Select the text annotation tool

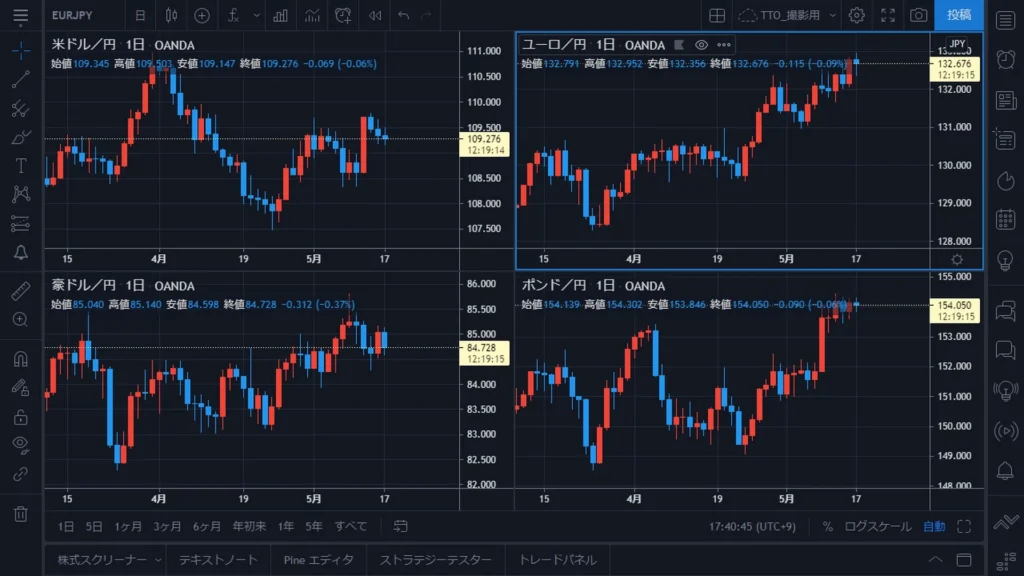coord(20,166)
